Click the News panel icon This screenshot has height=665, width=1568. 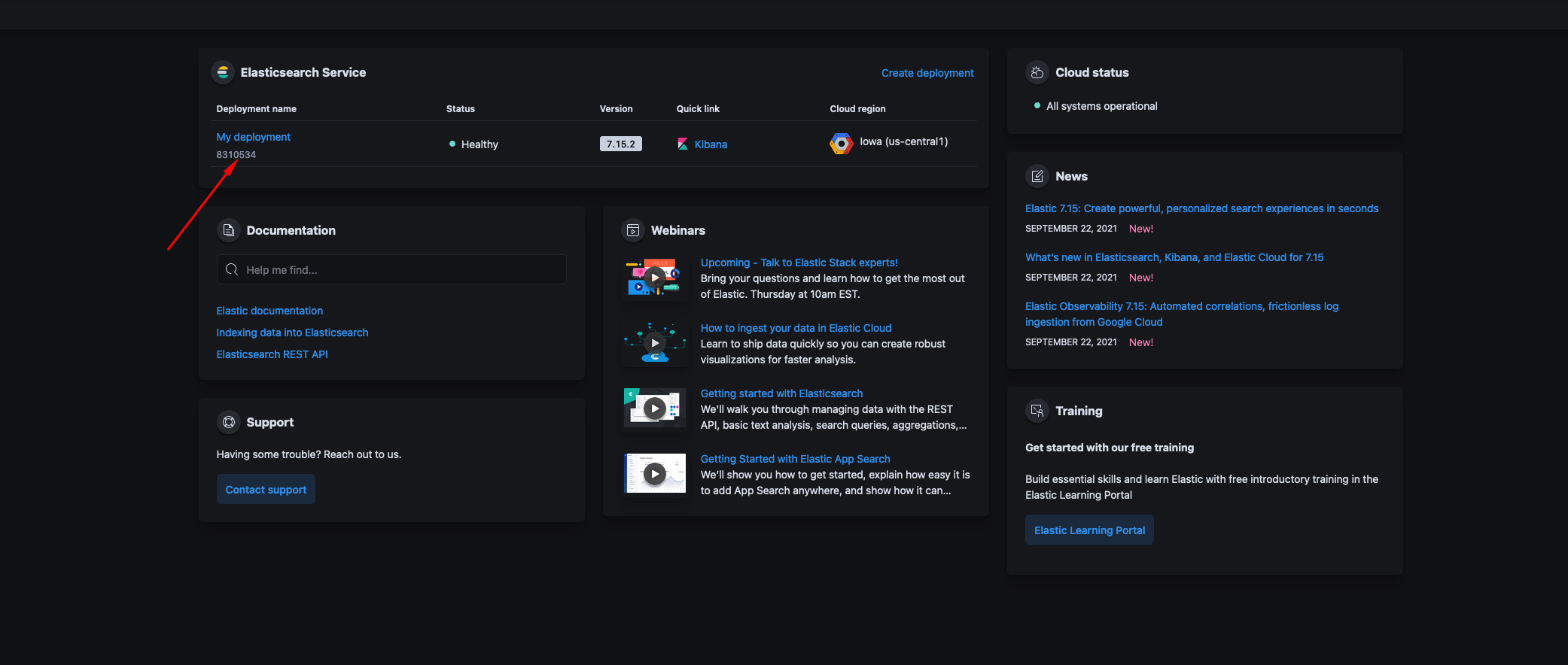tap(1037, 176)
